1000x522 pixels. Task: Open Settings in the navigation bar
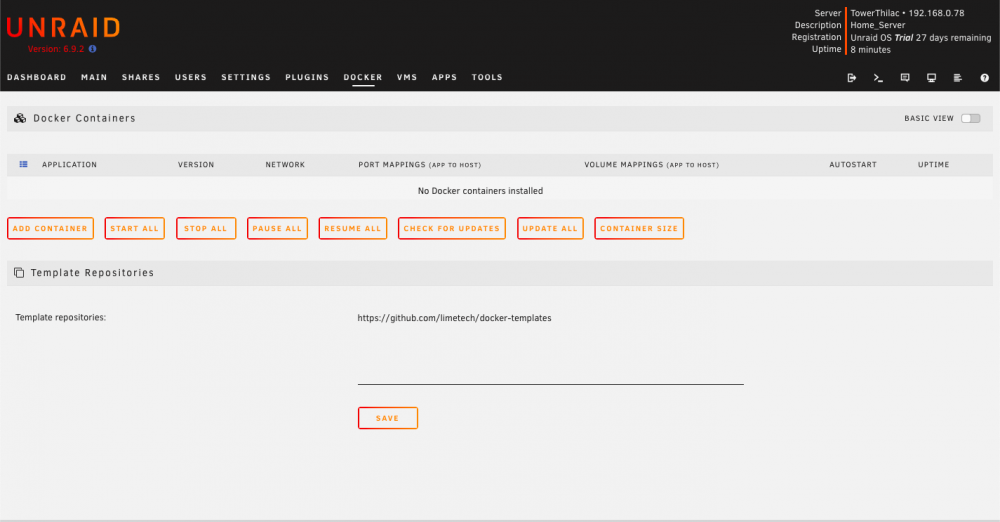pyautogui.click(x=246, y=77)
